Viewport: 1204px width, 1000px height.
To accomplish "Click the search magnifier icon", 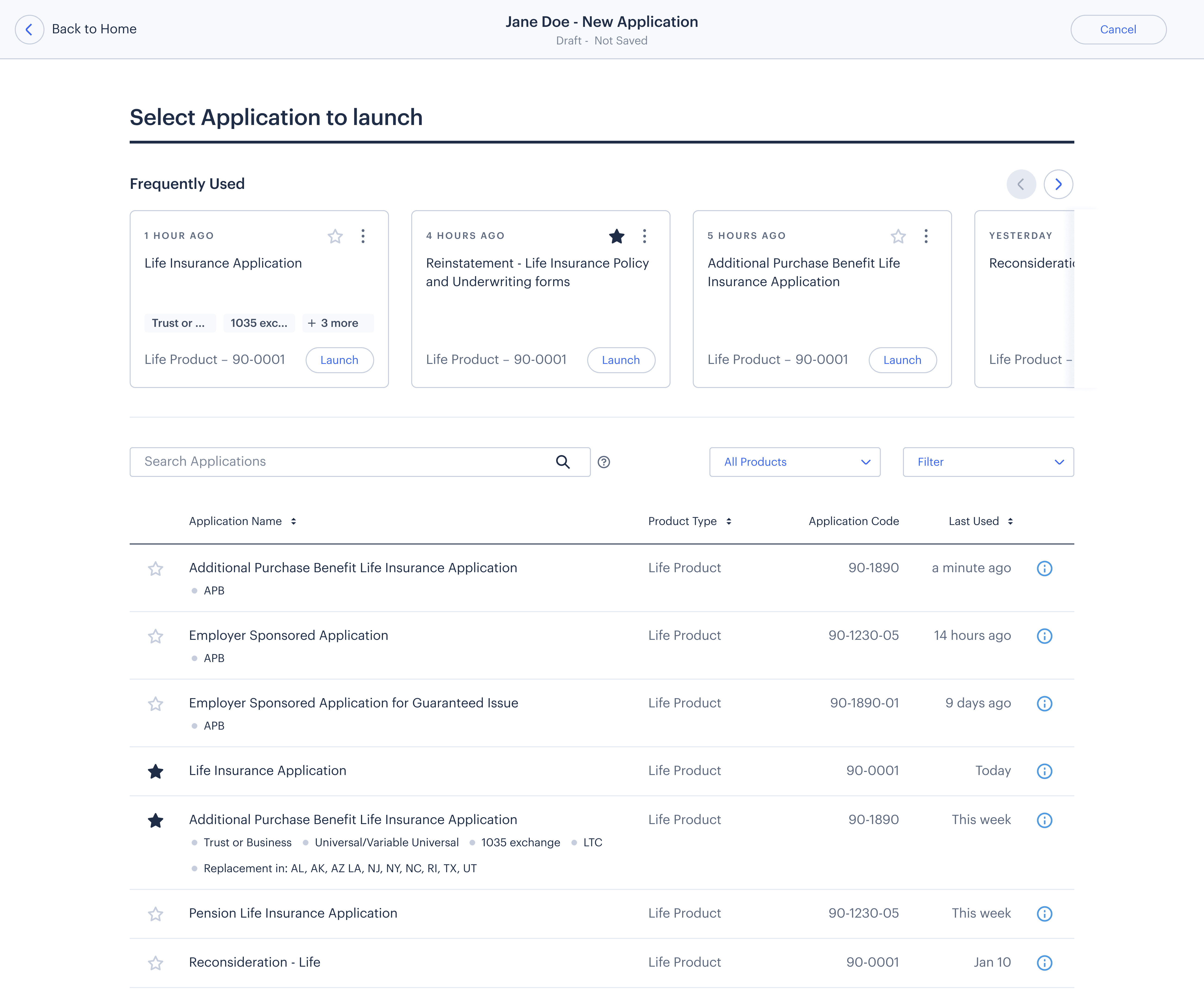I will [x=563, y=462].
